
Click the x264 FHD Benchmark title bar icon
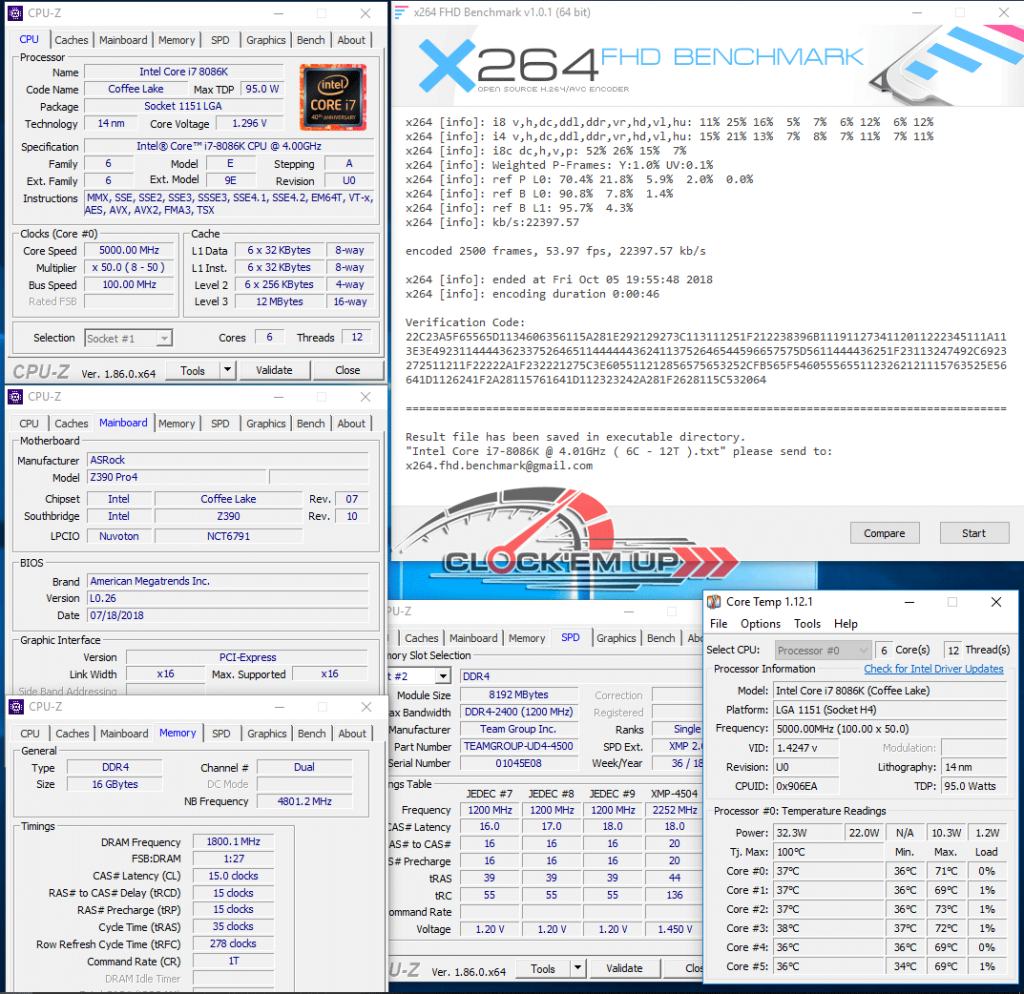(x=401, y=12)
